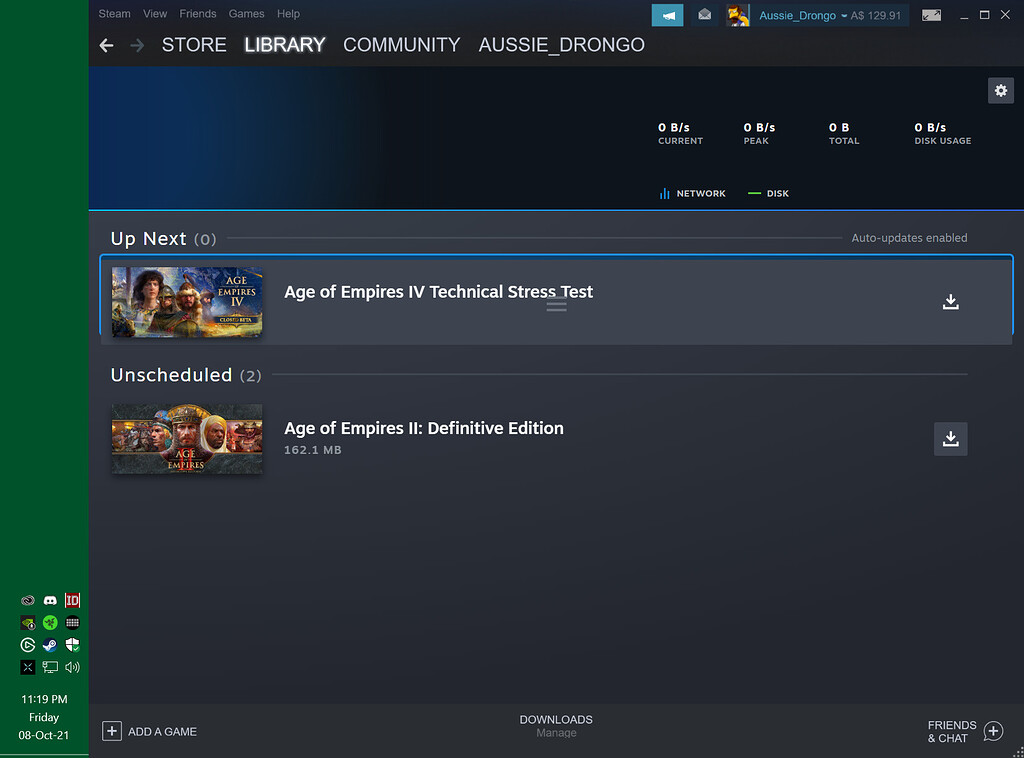Start downloading Age of Empires IV Technical Stress Test
Viewport: 1024px width, 758px height.
click(x=950, y=301)
